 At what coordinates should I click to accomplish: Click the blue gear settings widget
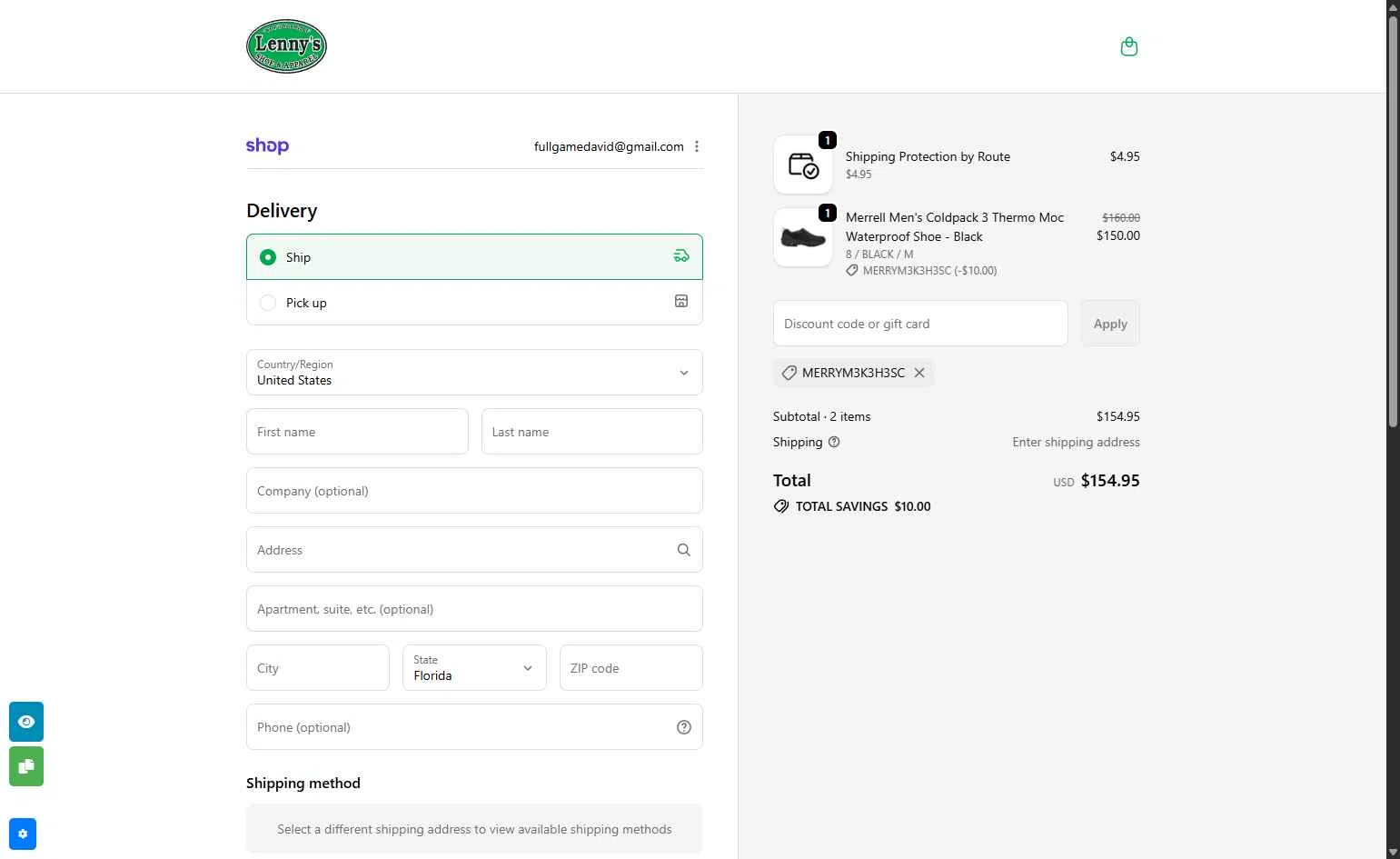coord(23,834)
